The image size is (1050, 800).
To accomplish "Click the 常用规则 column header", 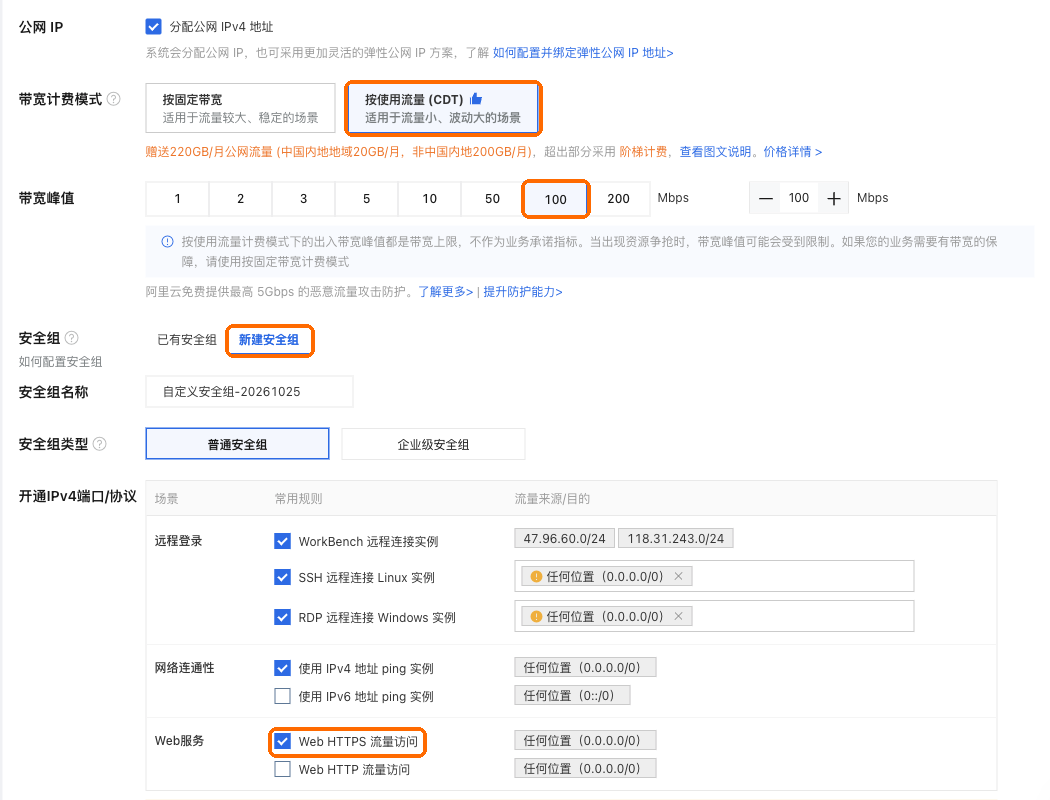I will (299, 499).
